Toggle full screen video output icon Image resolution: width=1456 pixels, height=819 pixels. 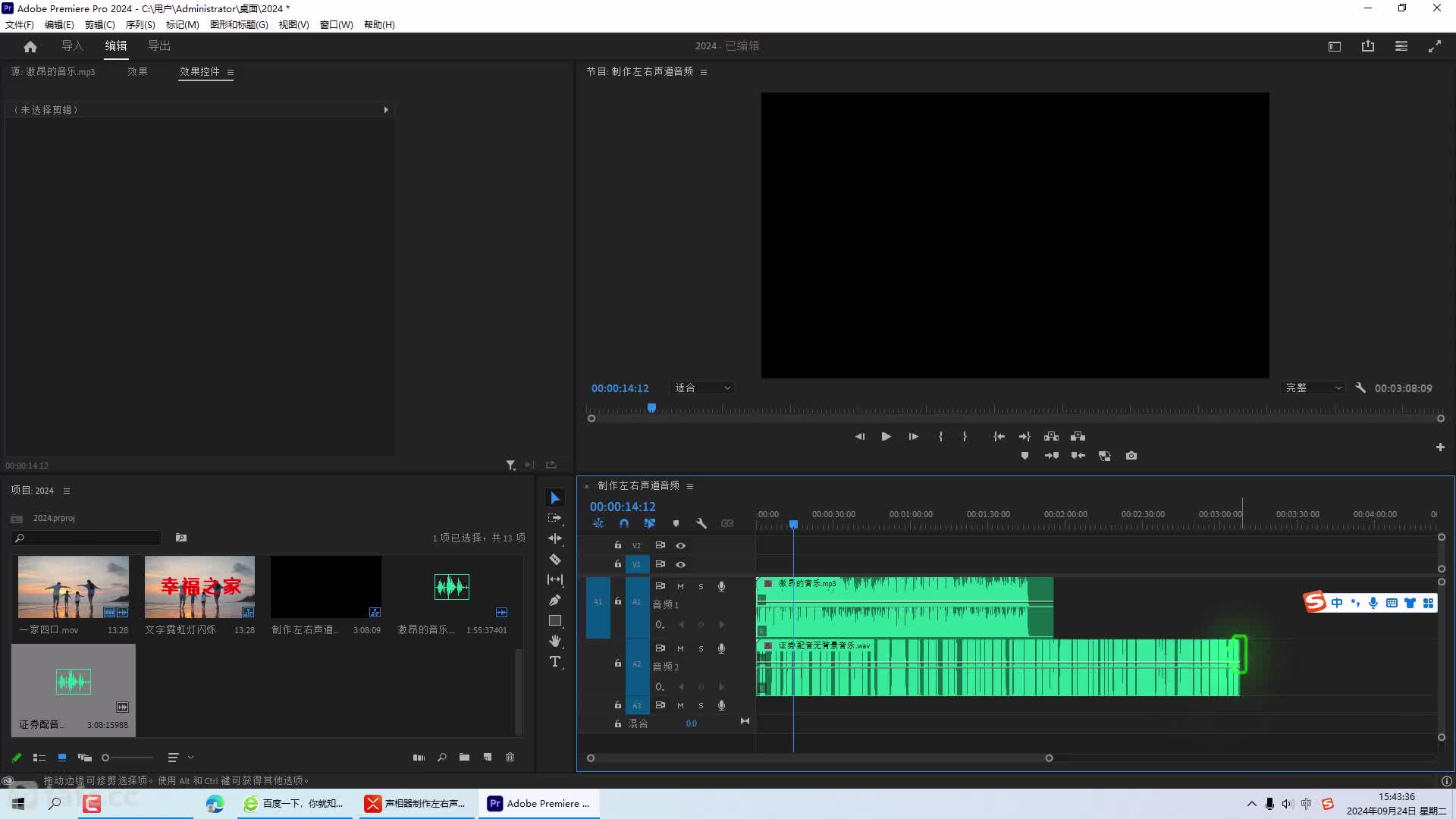[x=1435, y=46]
